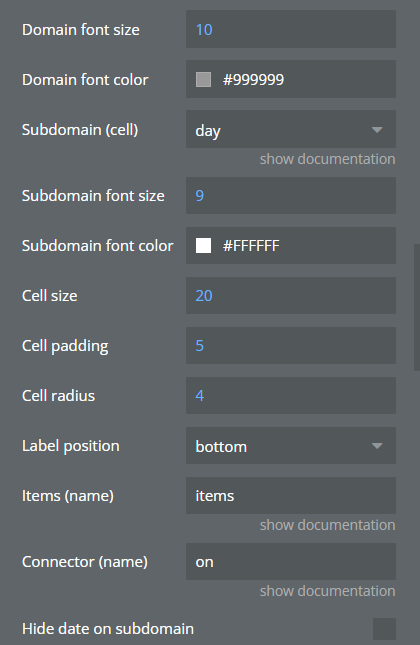This screenshot has width=420, height=645.
Task: Edit the #999999 domain color hex value
Action: click(253, 79)
